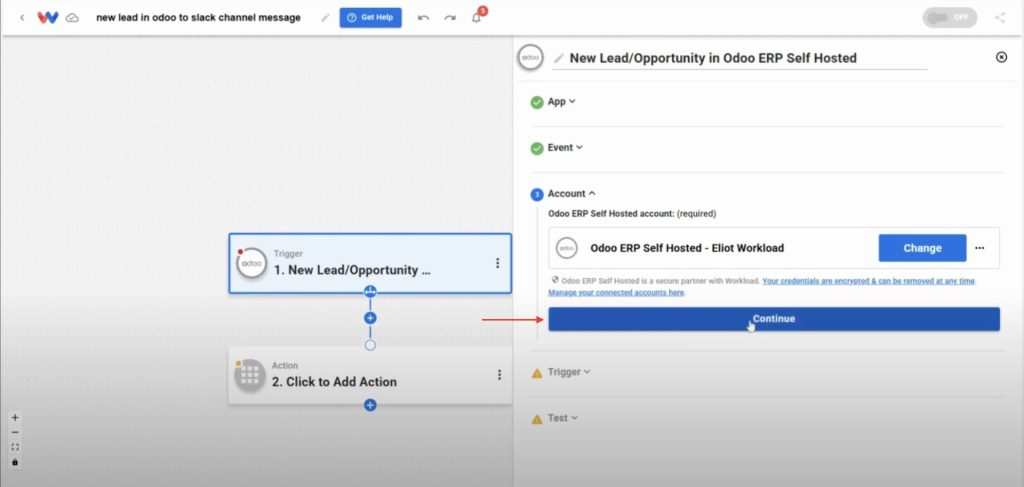Screen dimensions: 1024x487
Task: Undo the last change
Action: coord(423,18)
